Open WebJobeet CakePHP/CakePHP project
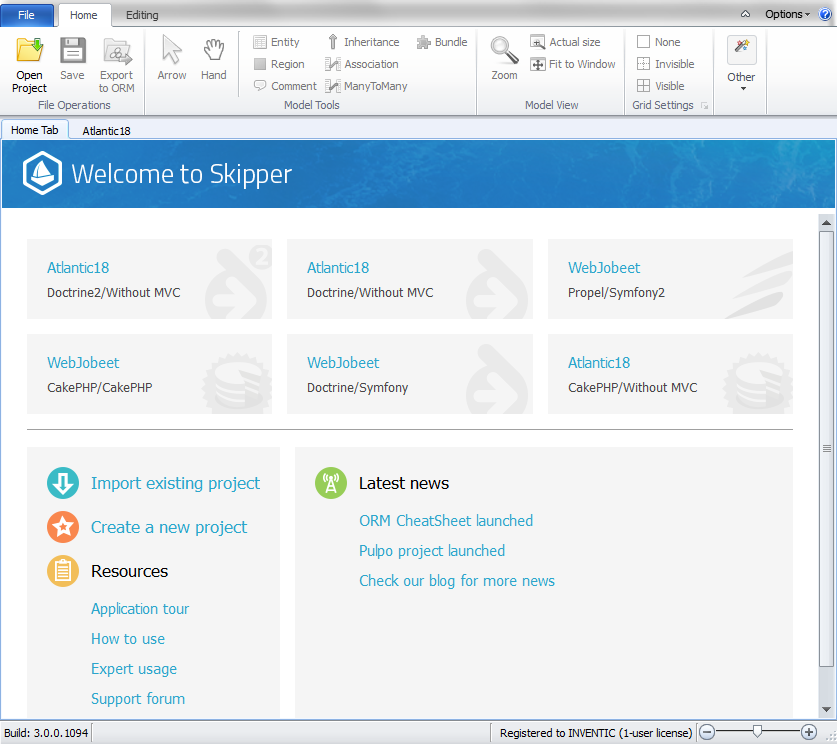Screen dimensions: 837x744 [149, 374]
